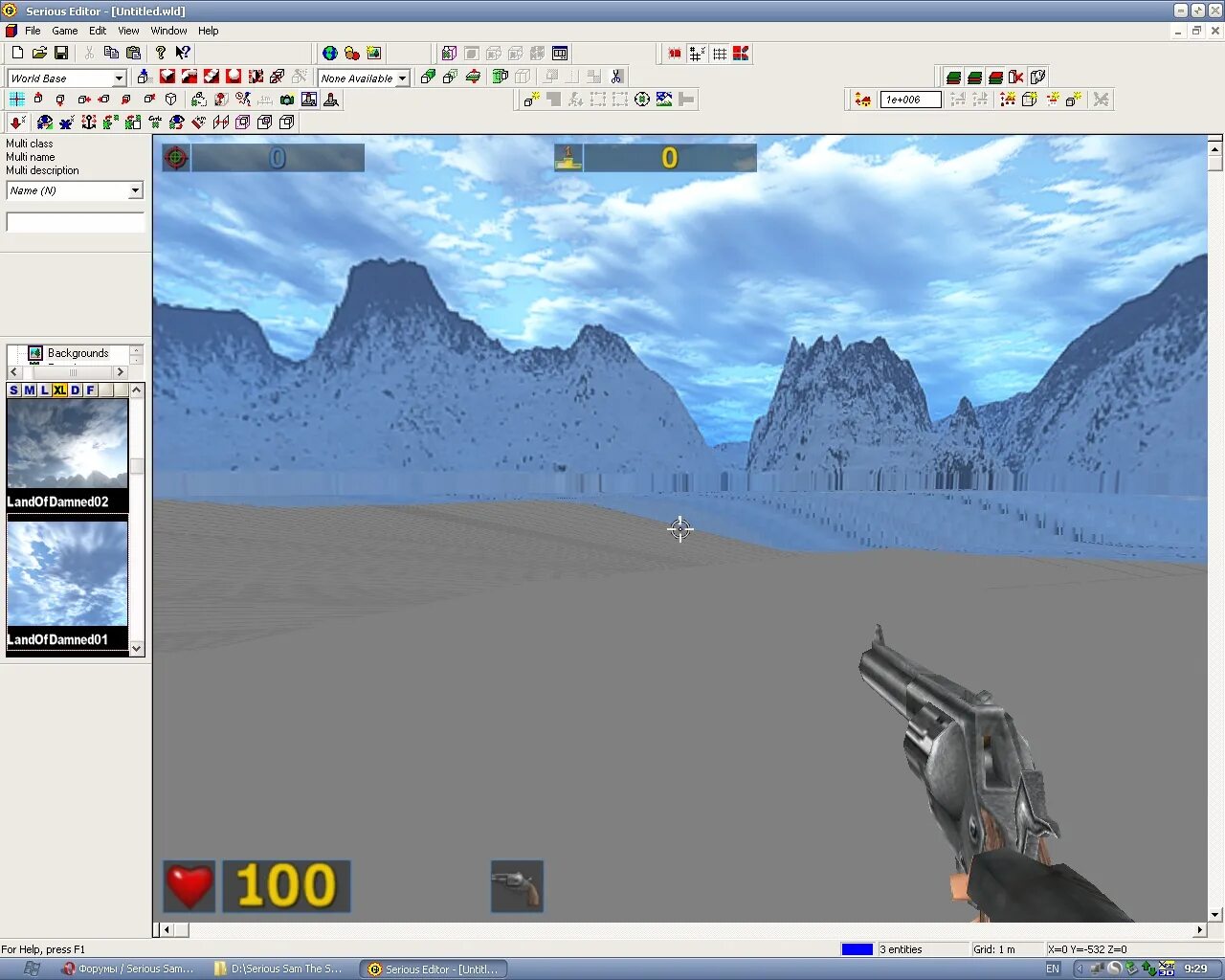Toggle the grid with X icon

click(698, 53)
